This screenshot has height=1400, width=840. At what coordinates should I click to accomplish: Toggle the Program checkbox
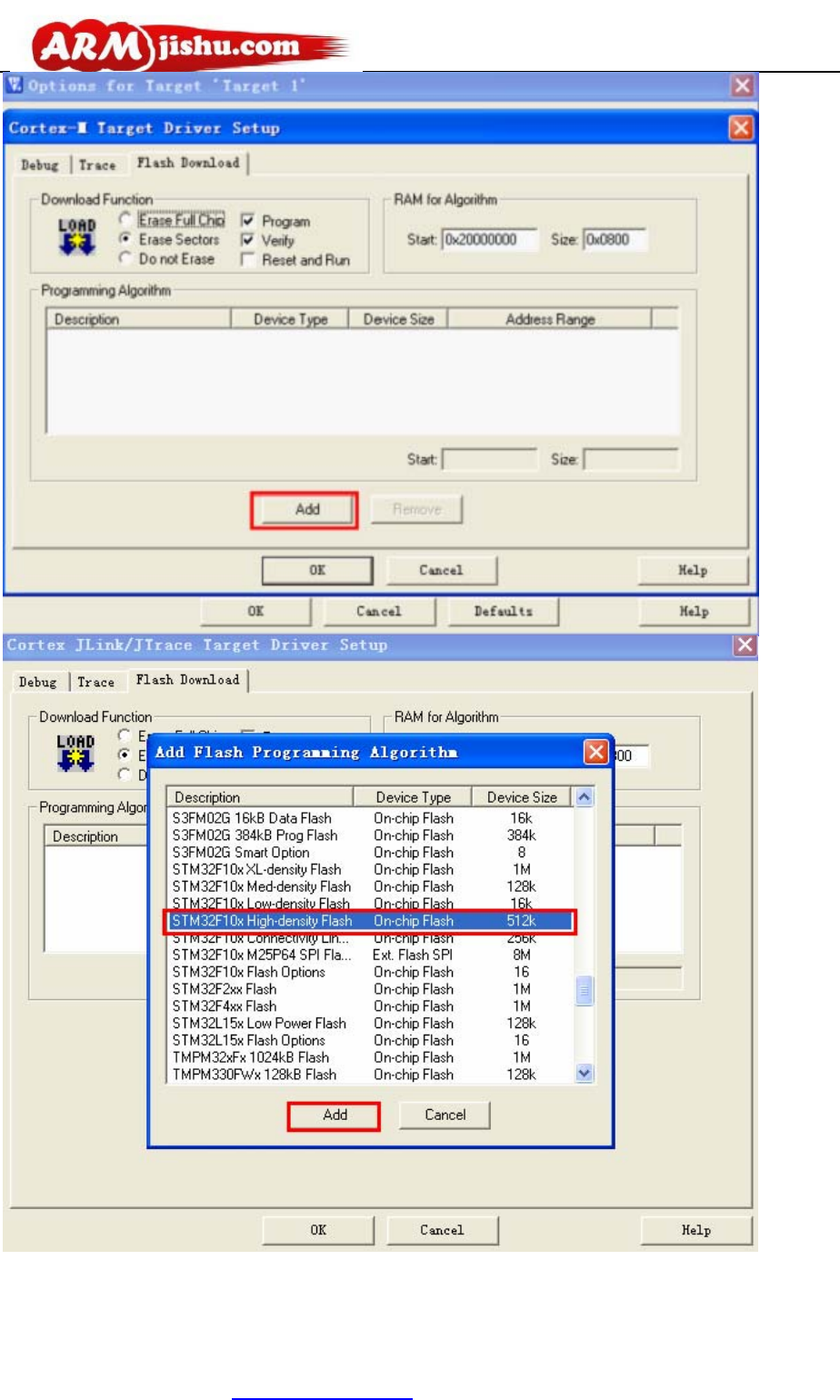247,221
